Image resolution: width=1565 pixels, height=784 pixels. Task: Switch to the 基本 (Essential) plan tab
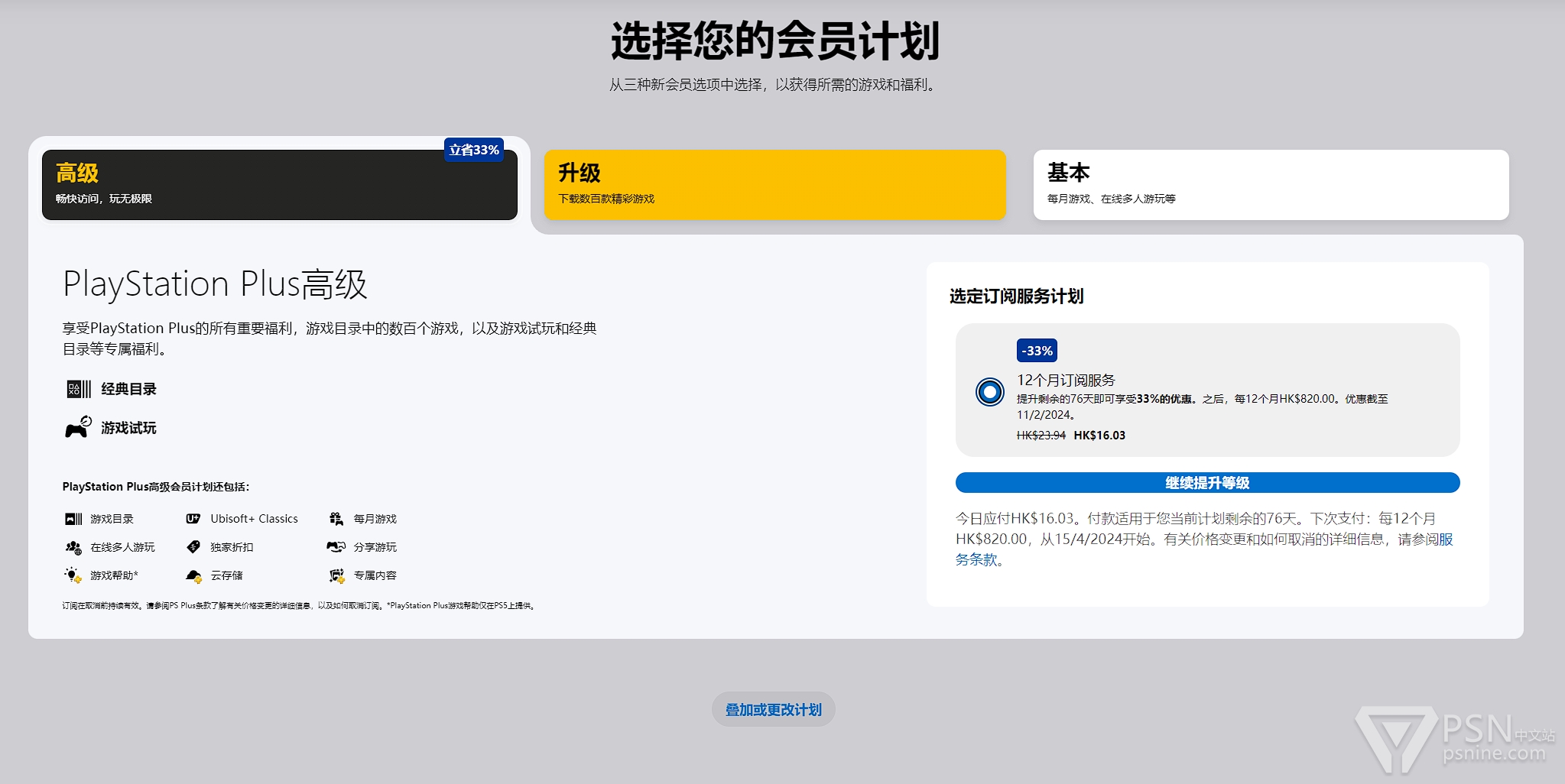tap(1271, 185)
